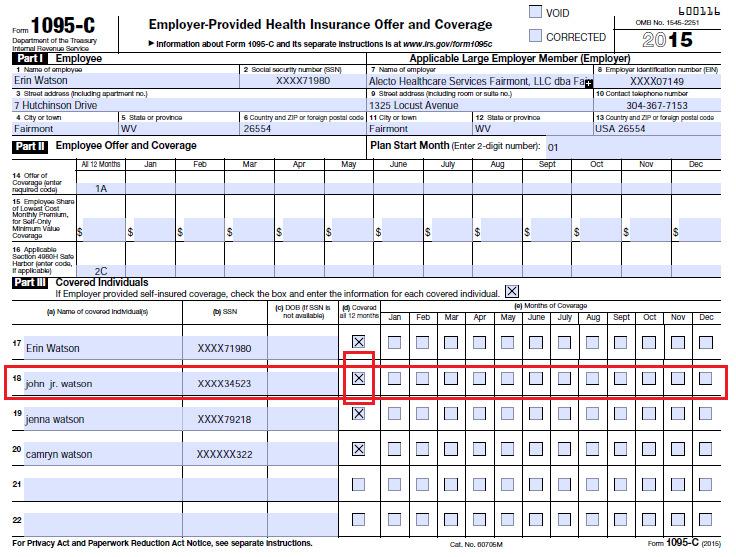Click the street address field 7 Hutchinson Drive
The image size is (736, 557).
[x=189, y=105]
